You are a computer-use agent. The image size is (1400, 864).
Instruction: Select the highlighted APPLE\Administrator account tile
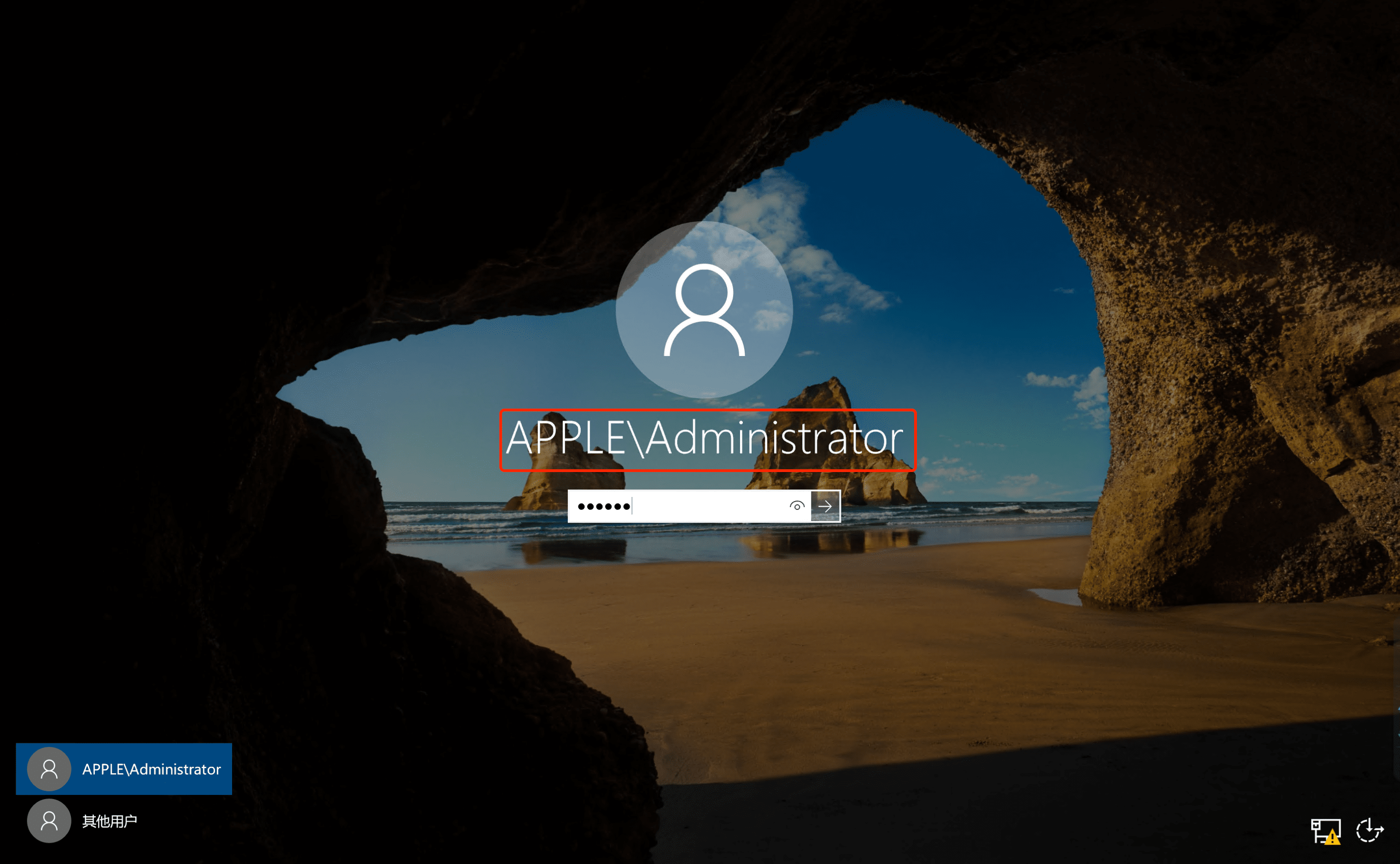[x=123, y=769]
